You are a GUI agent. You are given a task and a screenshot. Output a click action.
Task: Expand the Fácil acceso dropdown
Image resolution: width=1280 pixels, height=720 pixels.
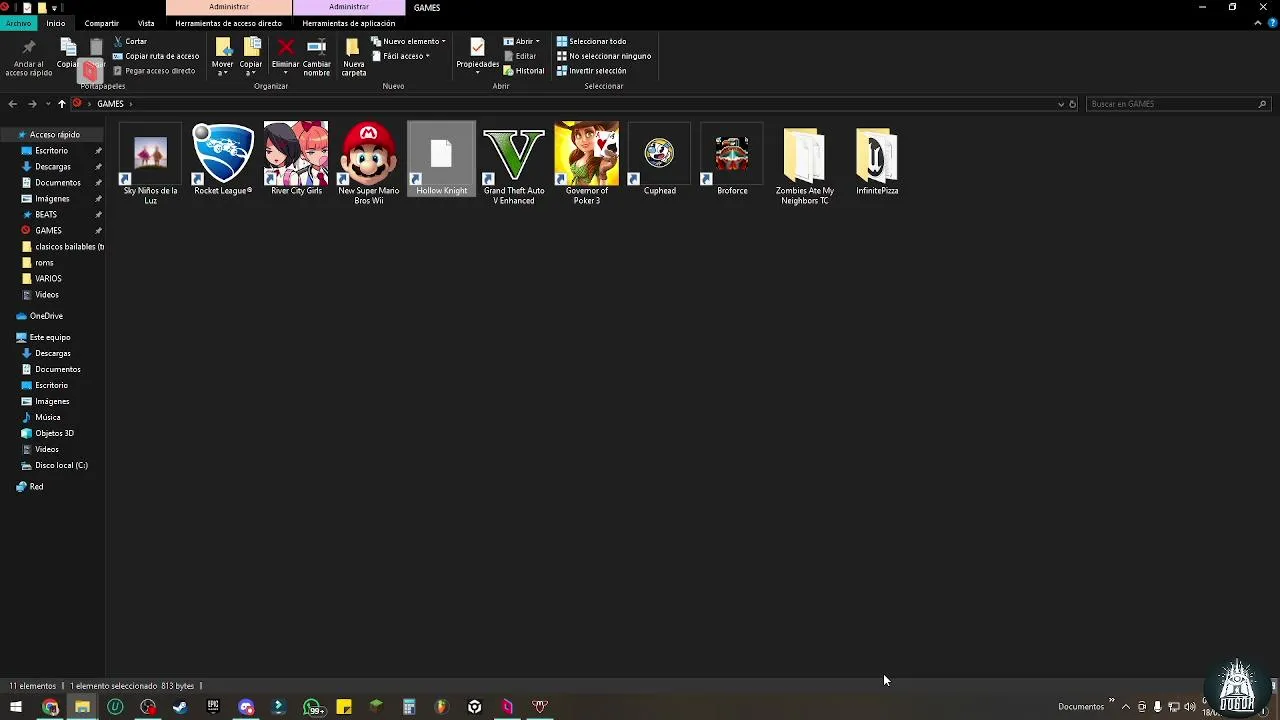400,56
